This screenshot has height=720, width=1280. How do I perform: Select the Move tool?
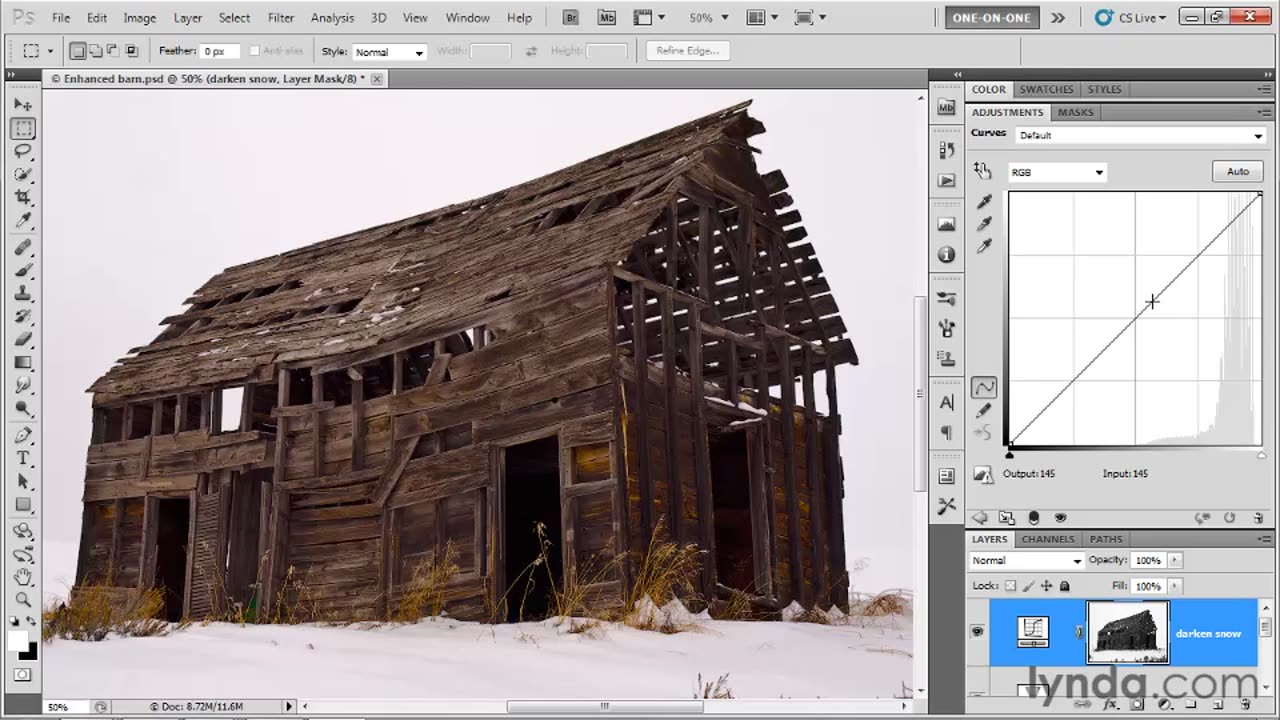pos(23,104)
